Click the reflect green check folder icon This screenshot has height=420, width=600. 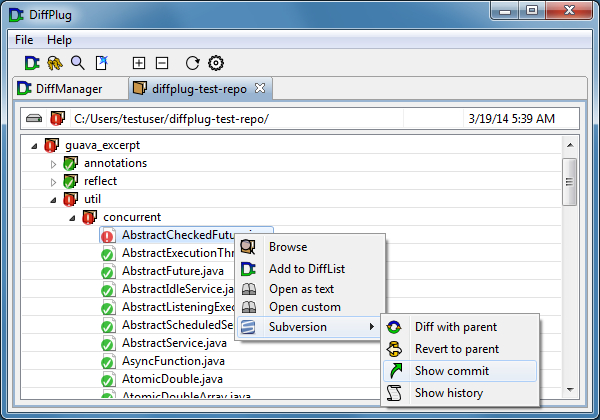point(70,181)
